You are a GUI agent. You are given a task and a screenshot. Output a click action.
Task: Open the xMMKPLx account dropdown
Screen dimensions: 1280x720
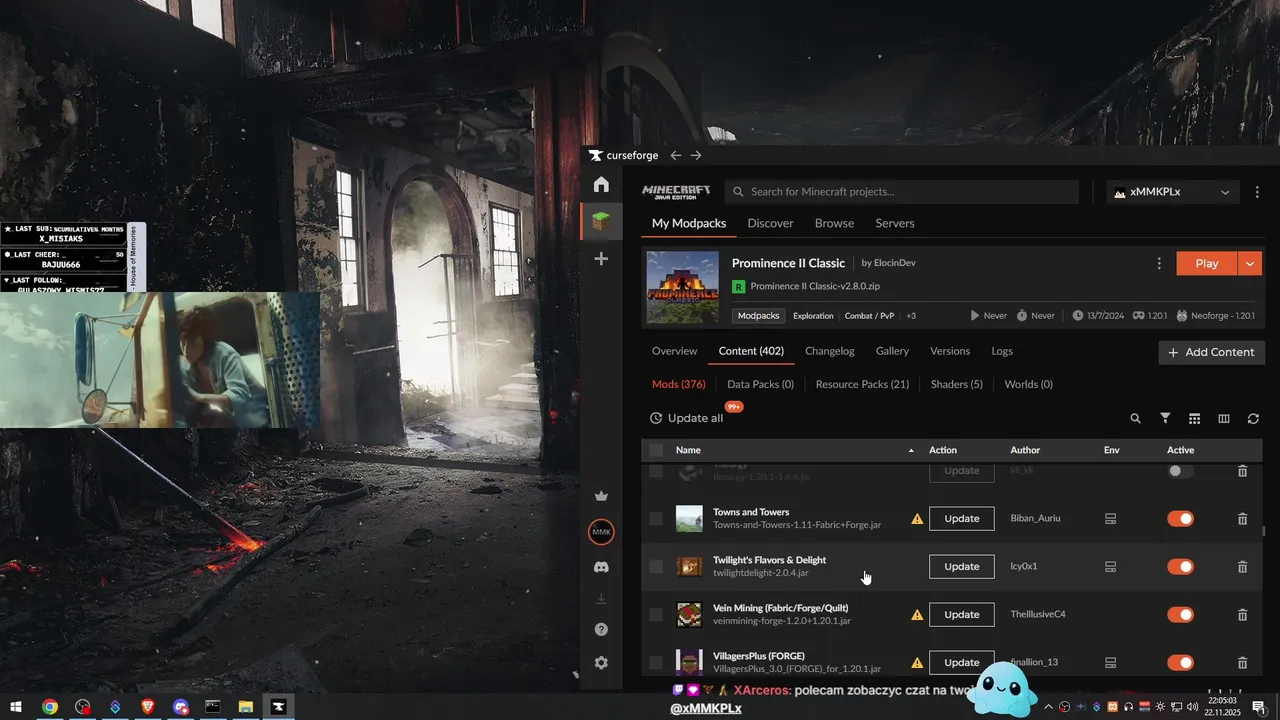tap(1173, 192)
